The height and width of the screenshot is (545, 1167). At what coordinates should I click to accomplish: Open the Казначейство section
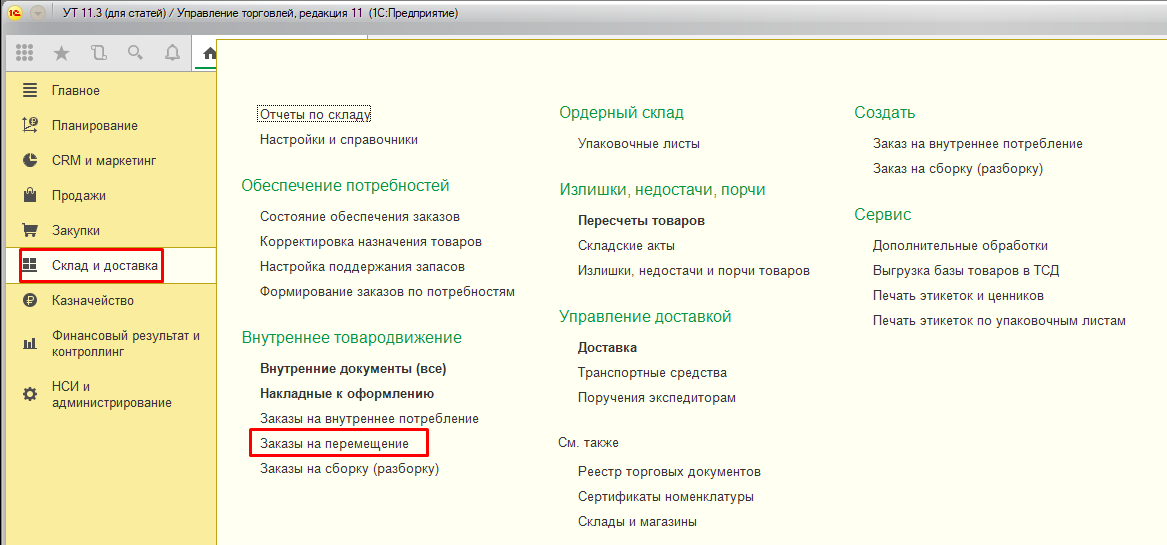[93, 301]
